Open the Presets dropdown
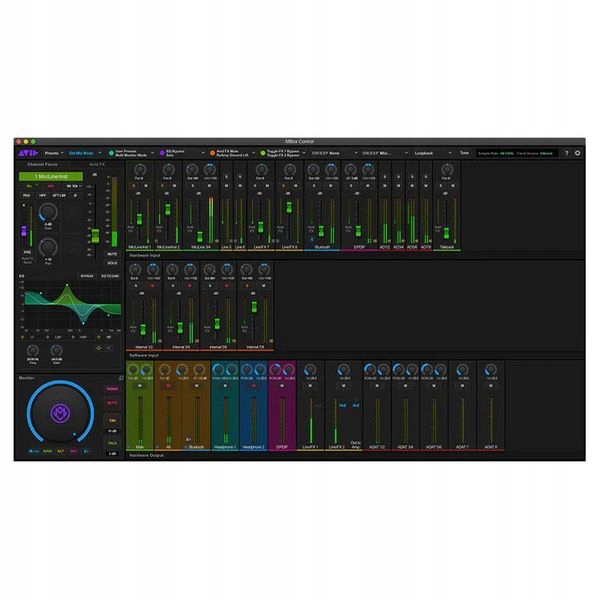Image resolution: width=600 pixels, height=600 pixels. 54,153
